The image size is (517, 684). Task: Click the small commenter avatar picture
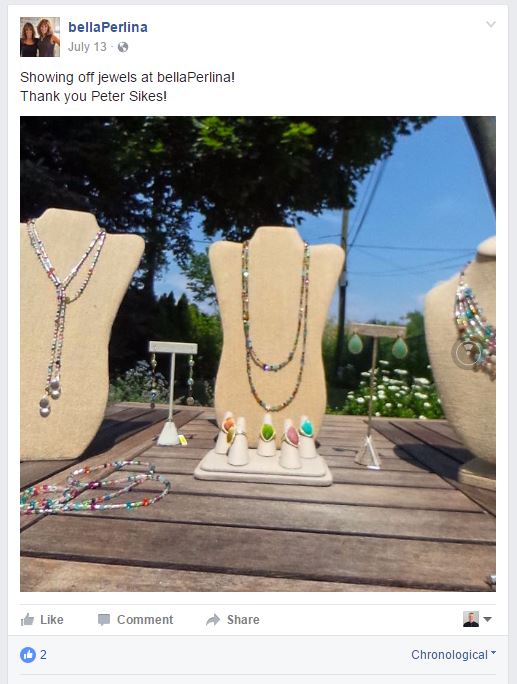[471, 619]
